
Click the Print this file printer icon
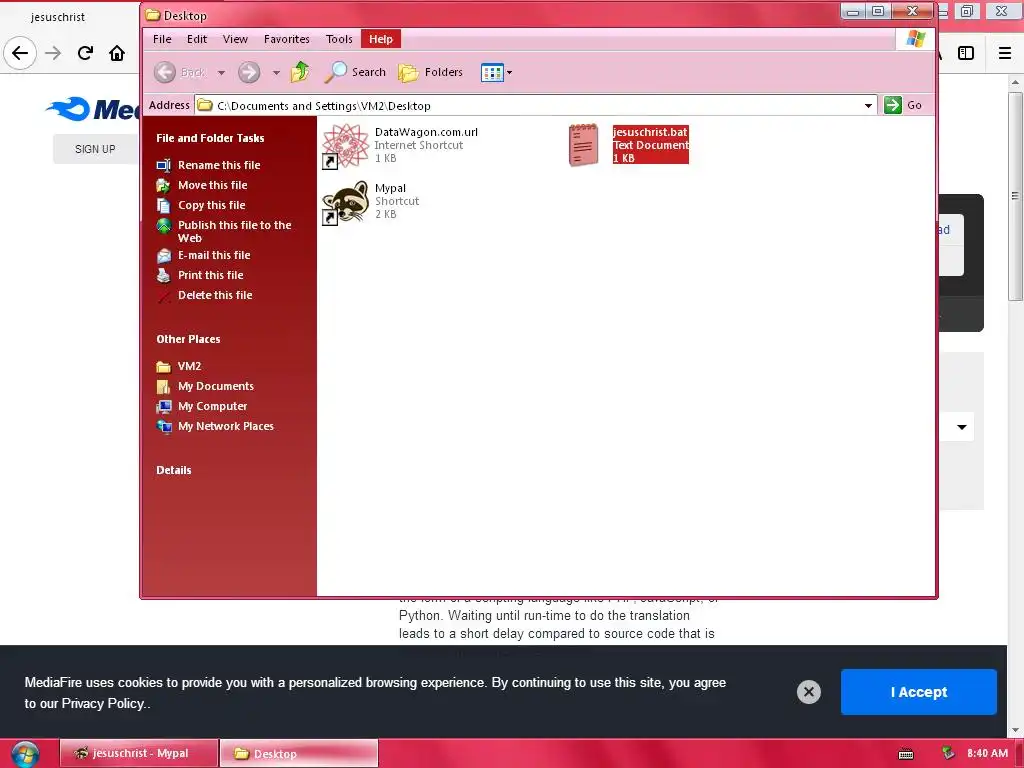(163, 276)
